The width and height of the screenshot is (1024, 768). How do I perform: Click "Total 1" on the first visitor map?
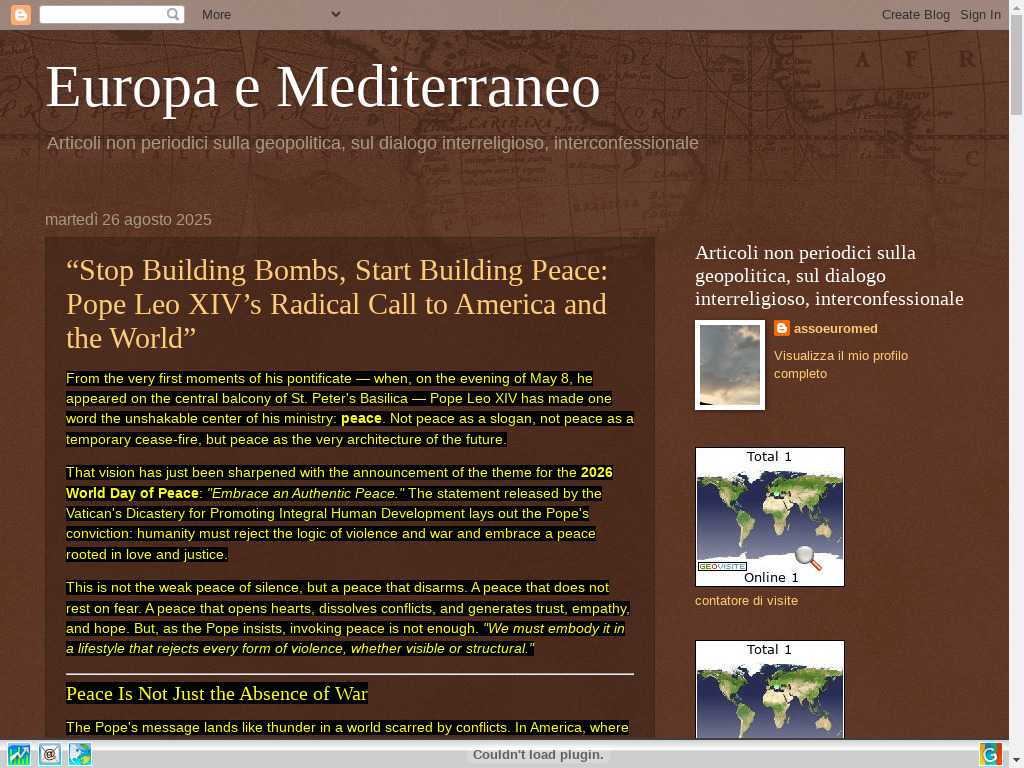click(769, 456)
